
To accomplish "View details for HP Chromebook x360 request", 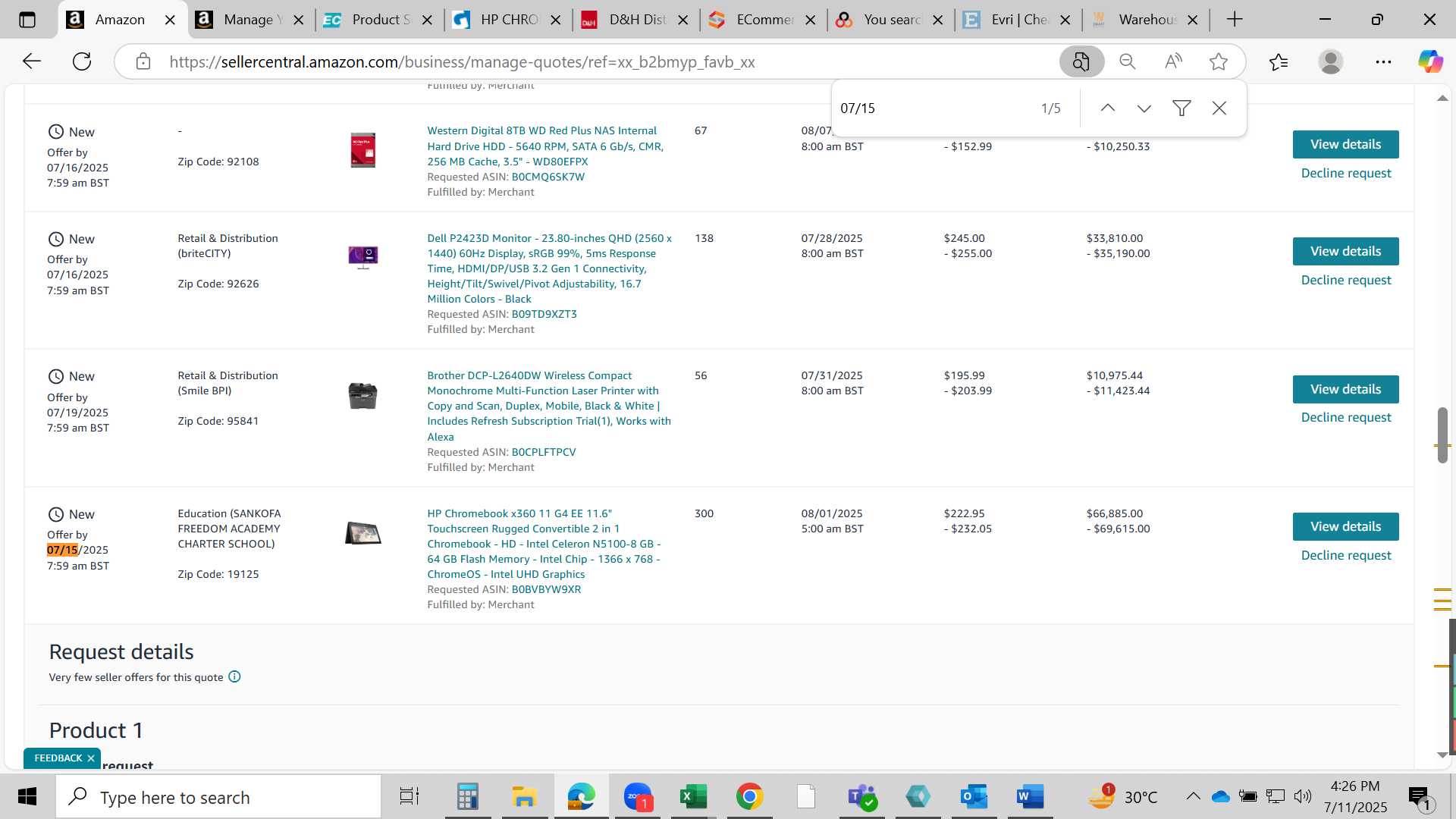I will pyautogui.click(x=1345, y=526).
